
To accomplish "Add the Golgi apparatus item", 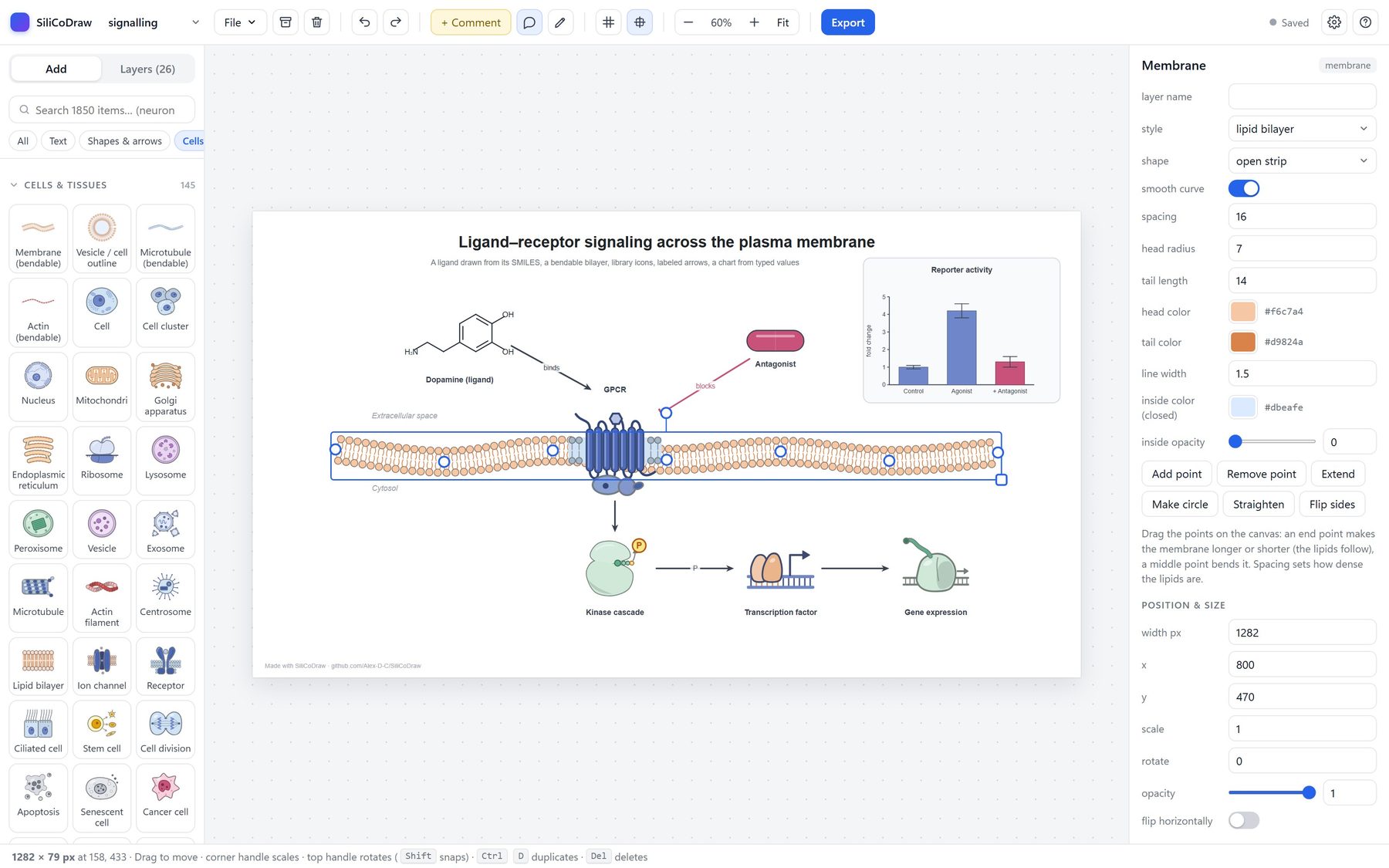I will [165, 386].
